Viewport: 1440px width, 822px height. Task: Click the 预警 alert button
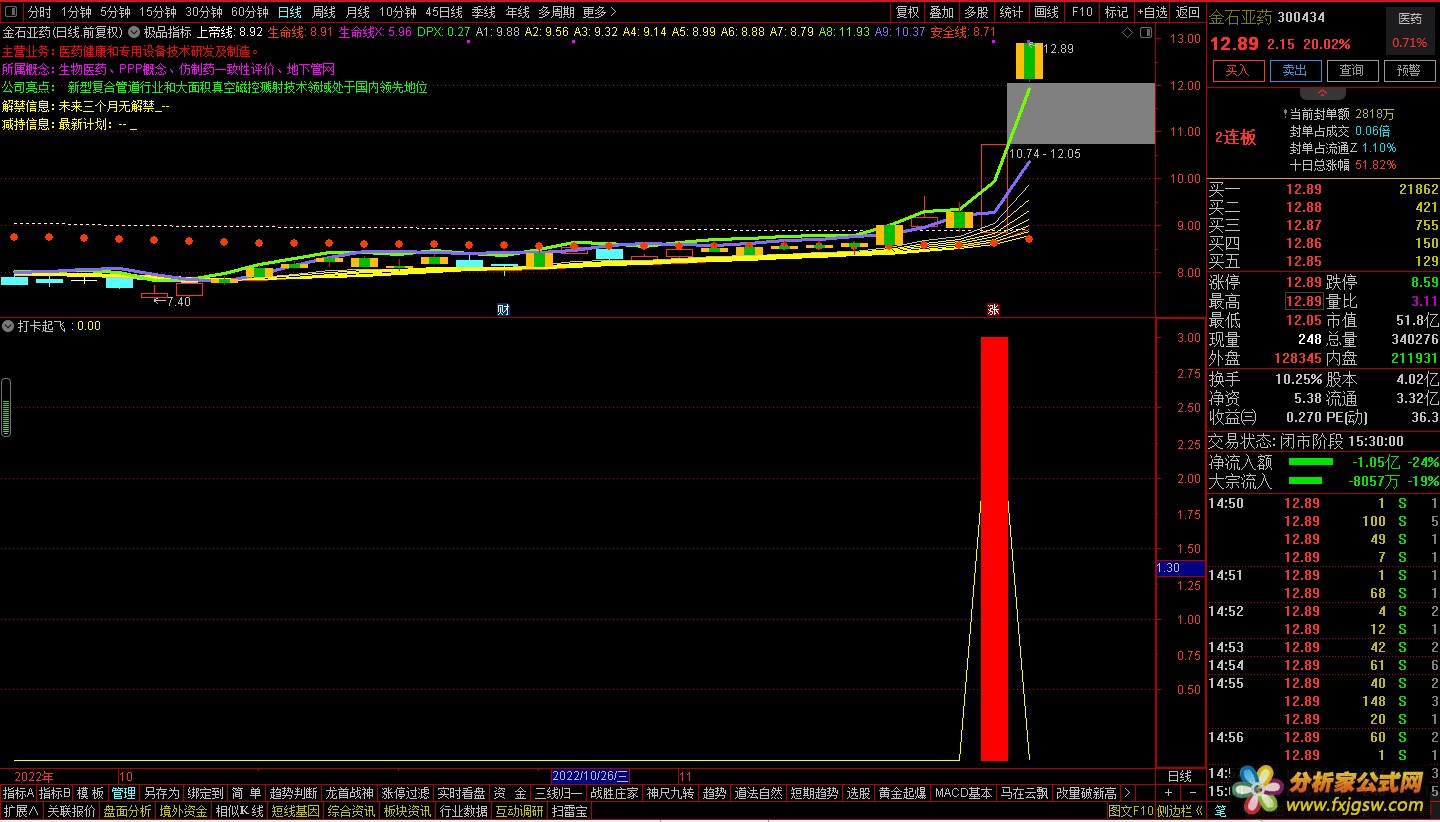[x=1409, y=70]
